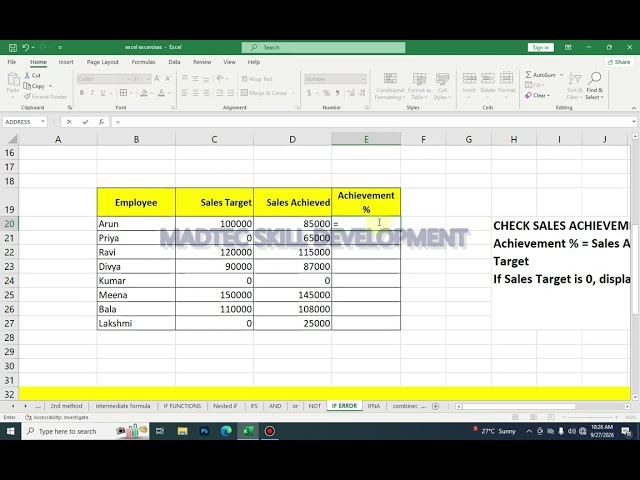Click the Borders icon
Image resolution: width=640 pixels, height=480 pixels.
click(x=123, y=93)
